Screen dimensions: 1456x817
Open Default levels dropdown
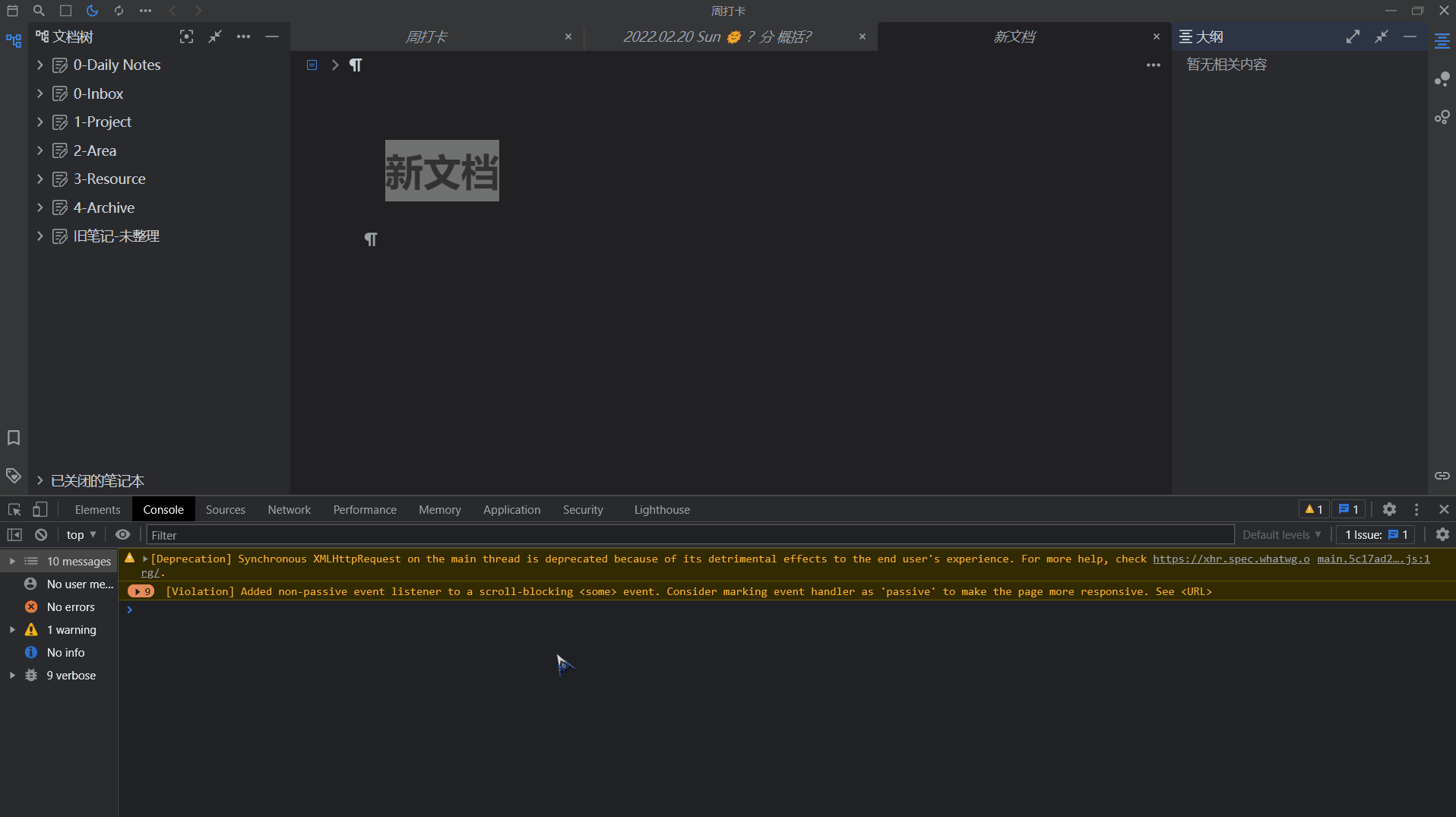click(x=1282, y=535)
